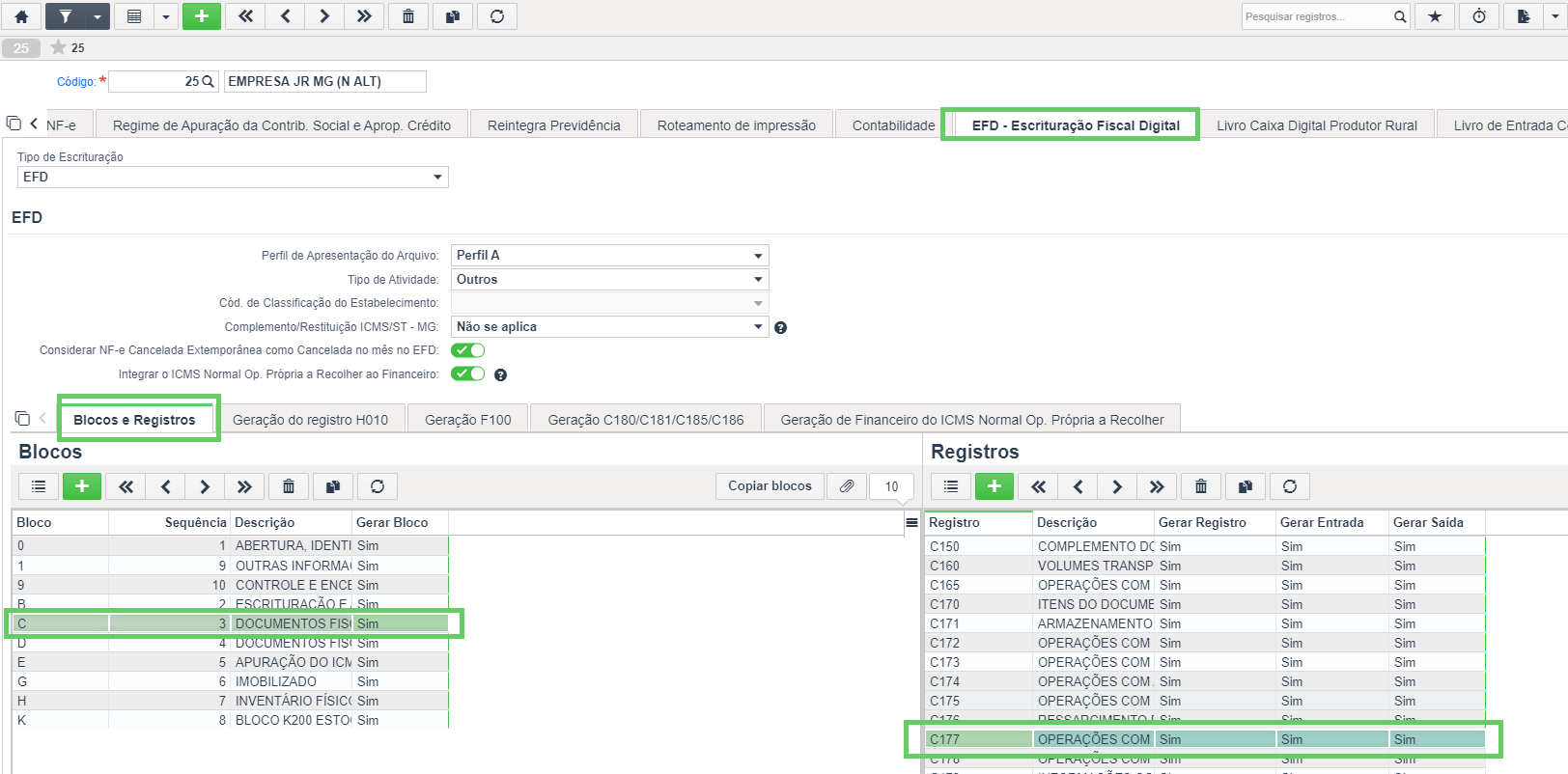Refresh the Registros grid
This screenshot has height=774, width=1568.
click(1290, 486)
